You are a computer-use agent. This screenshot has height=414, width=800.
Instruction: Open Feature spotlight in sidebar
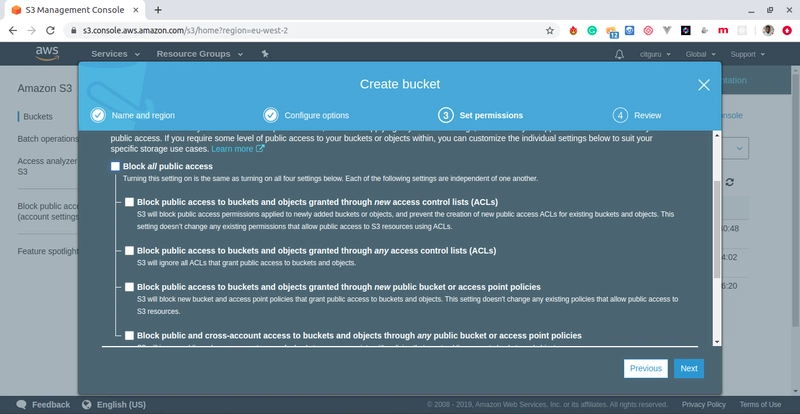click(x=48, y=251)
